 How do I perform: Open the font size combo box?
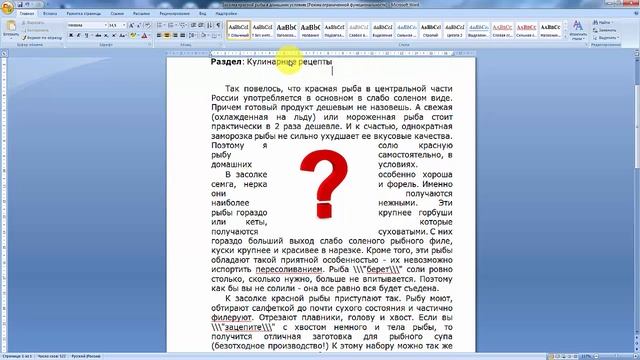point(117,25)
